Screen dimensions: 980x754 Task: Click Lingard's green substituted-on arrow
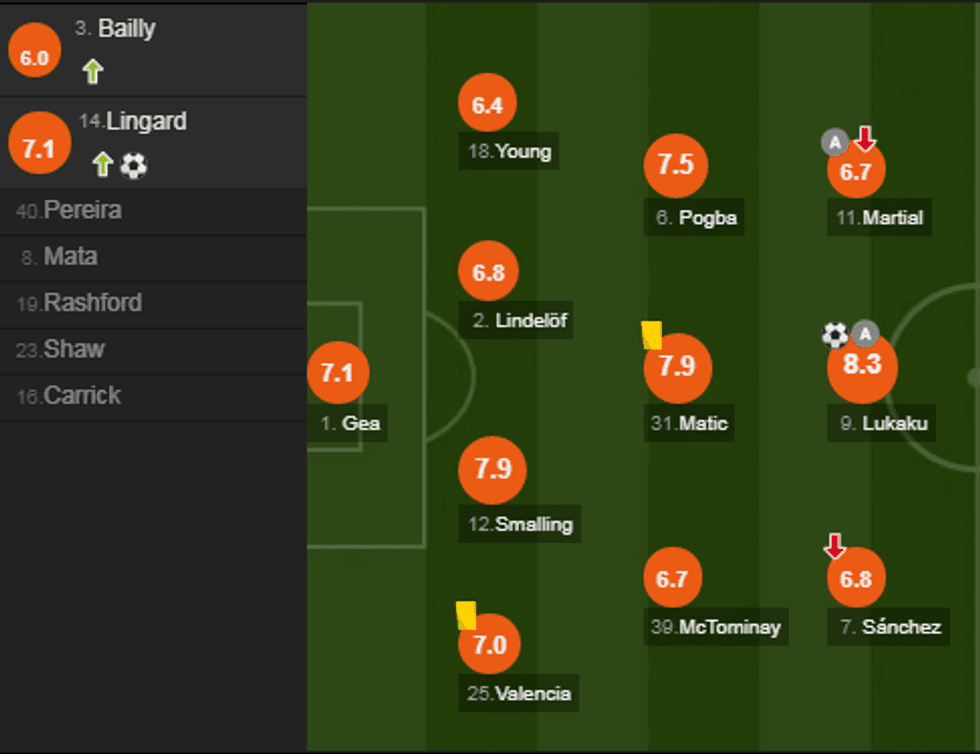pos(102,165)
